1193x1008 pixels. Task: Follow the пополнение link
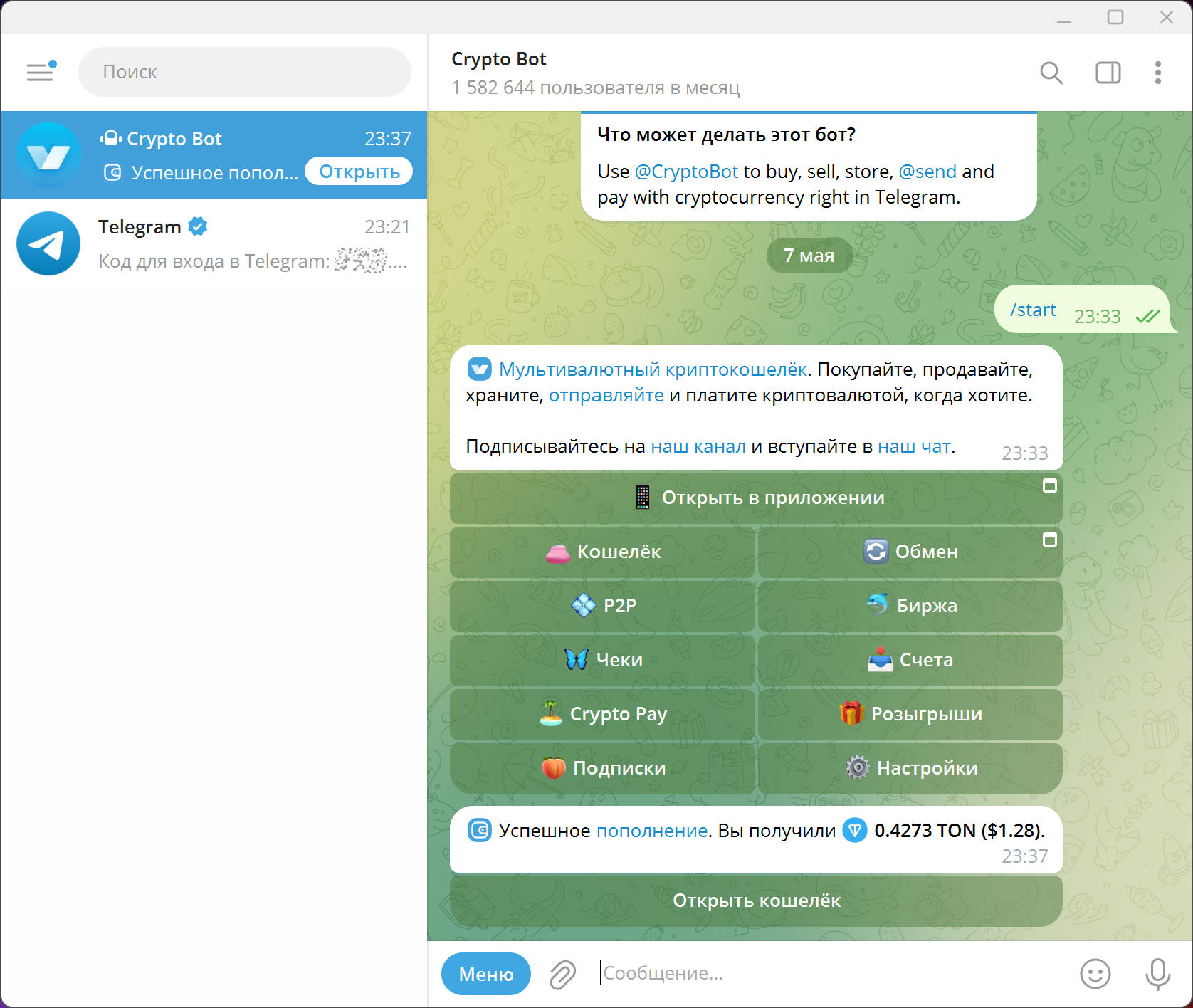(652, 831)
